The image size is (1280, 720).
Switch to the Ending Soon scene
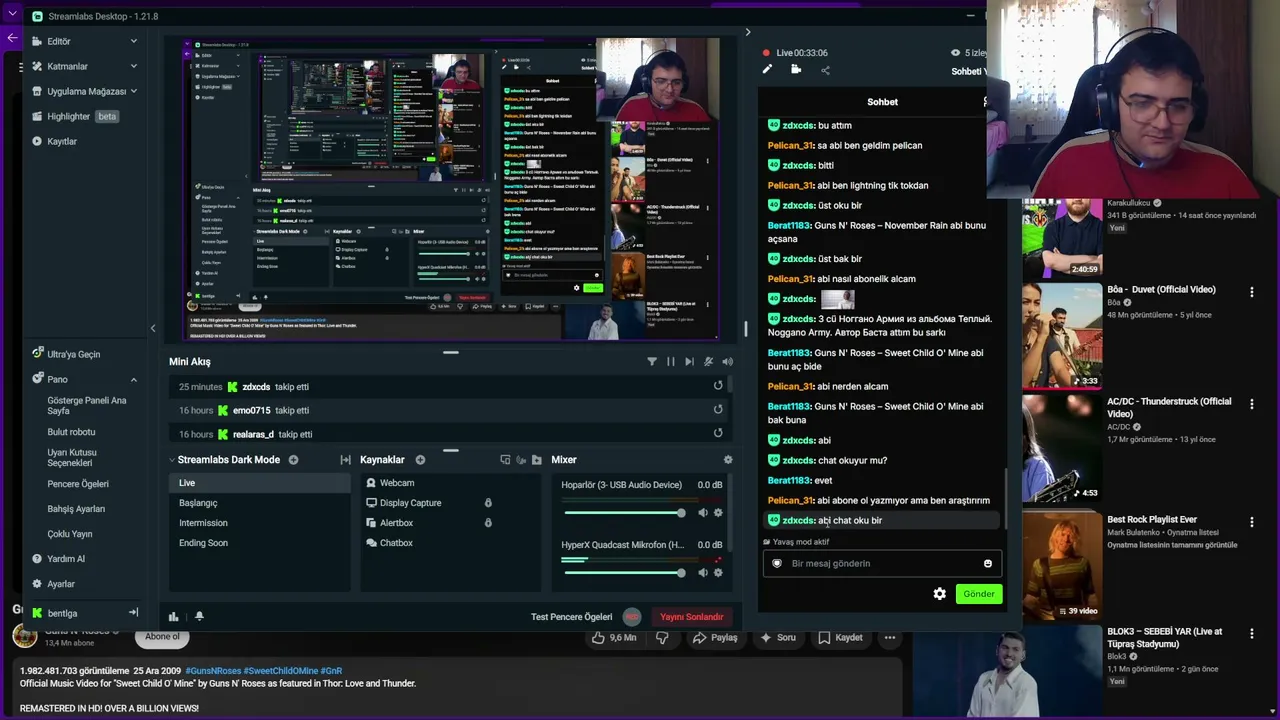pos(260,543)
